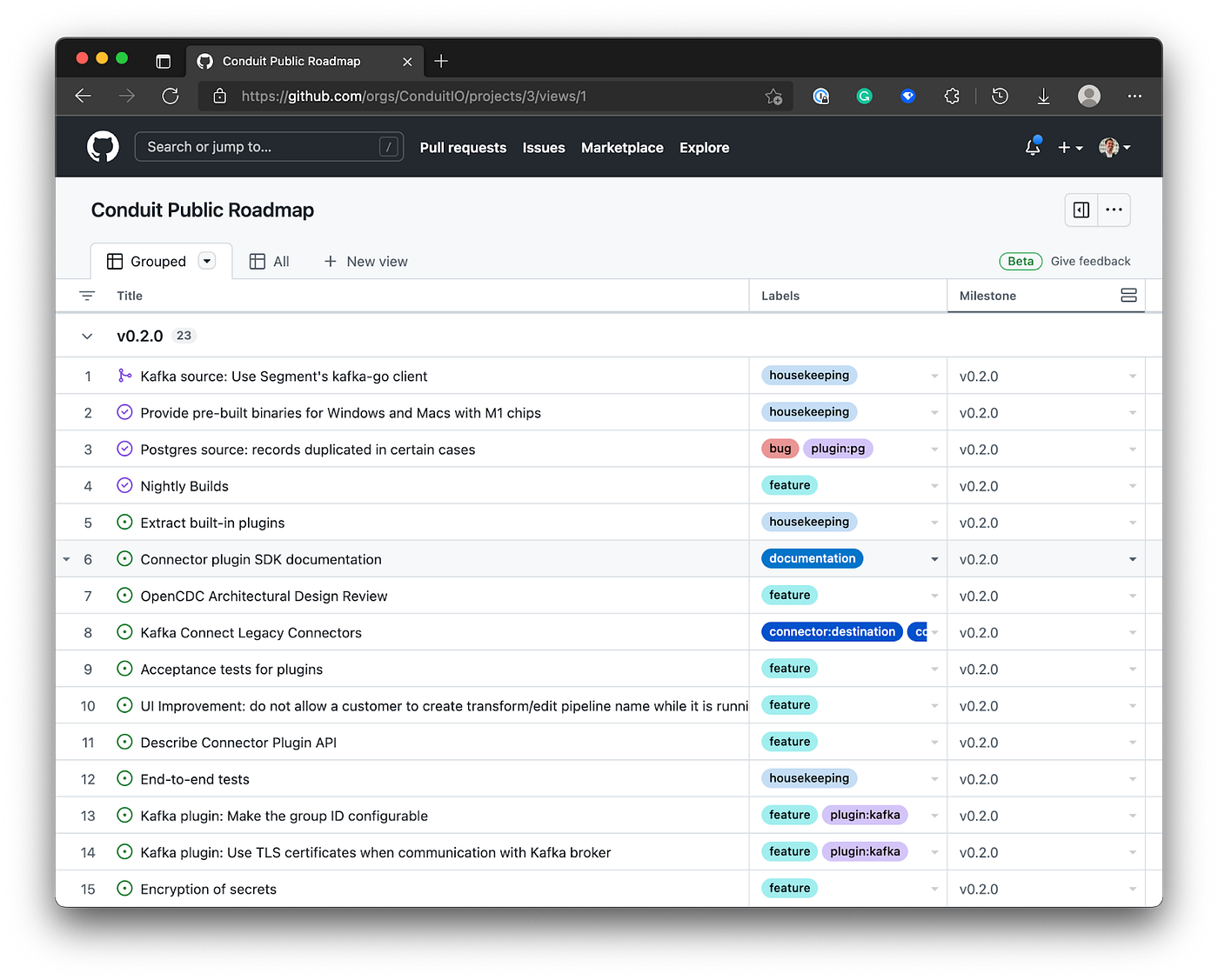Open labels dropdown for Connector plugin SDK documentation
The height and width of the screenshot is (980, 1218).
(934, 559)
